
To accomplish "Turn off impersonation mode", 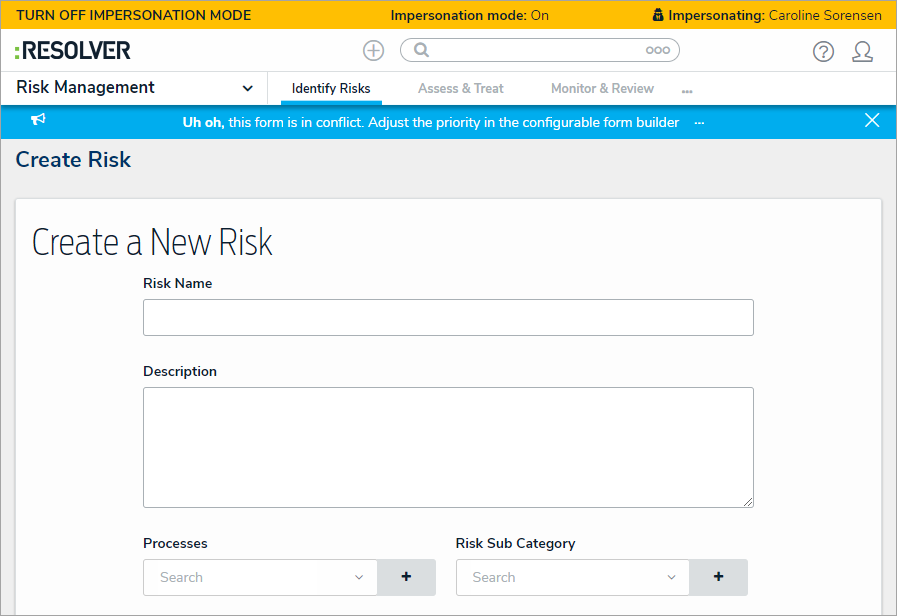I will (133, 15).
